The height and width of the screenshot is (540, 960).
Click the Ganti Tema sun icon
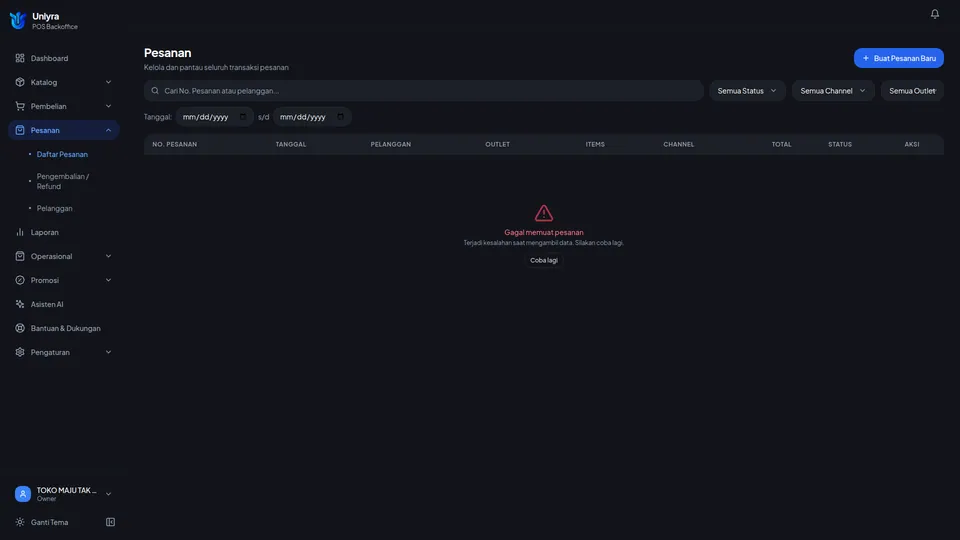20,522
